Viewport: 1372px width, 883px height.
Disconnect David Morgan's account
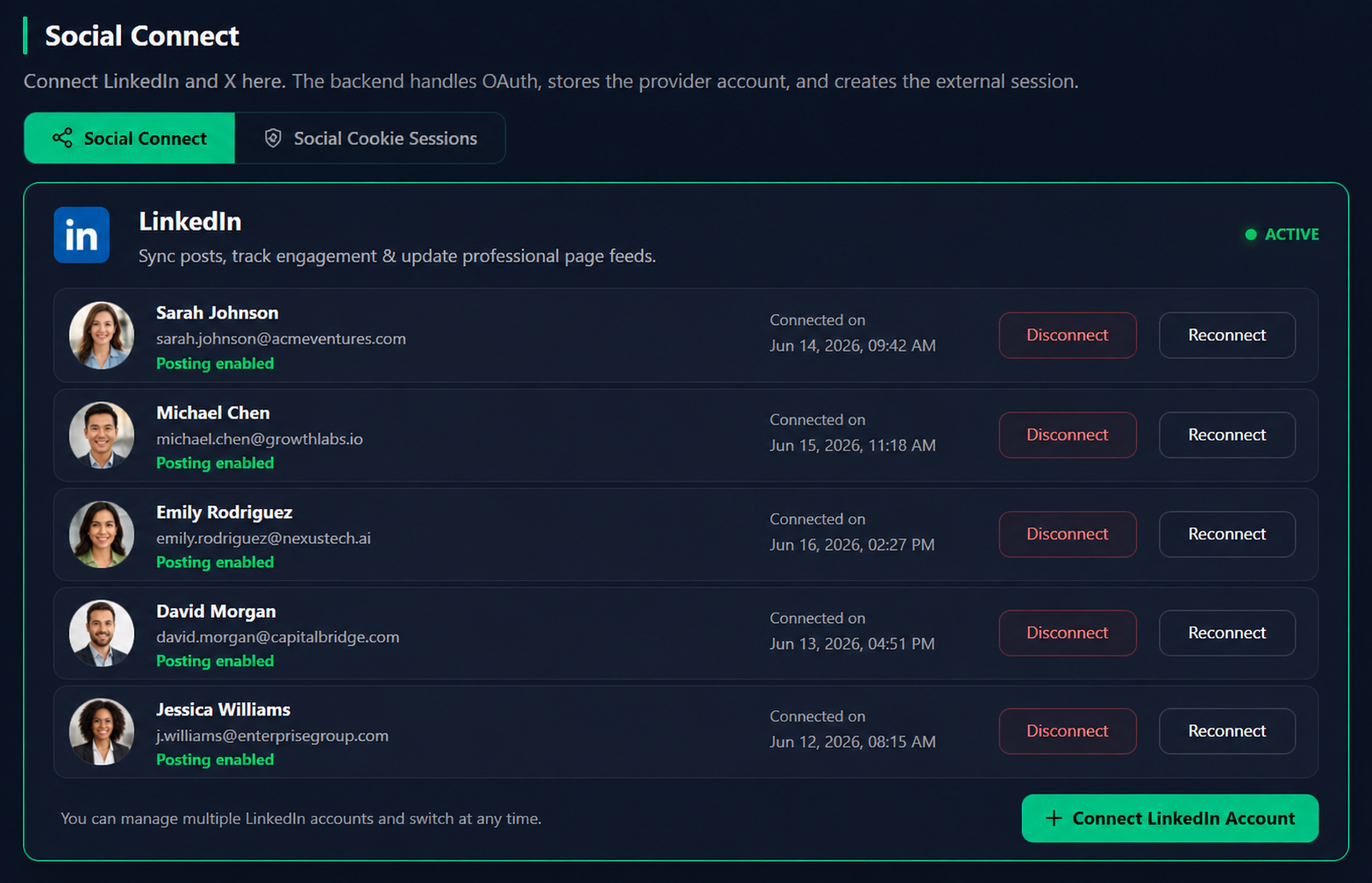tap(1068, 633)
